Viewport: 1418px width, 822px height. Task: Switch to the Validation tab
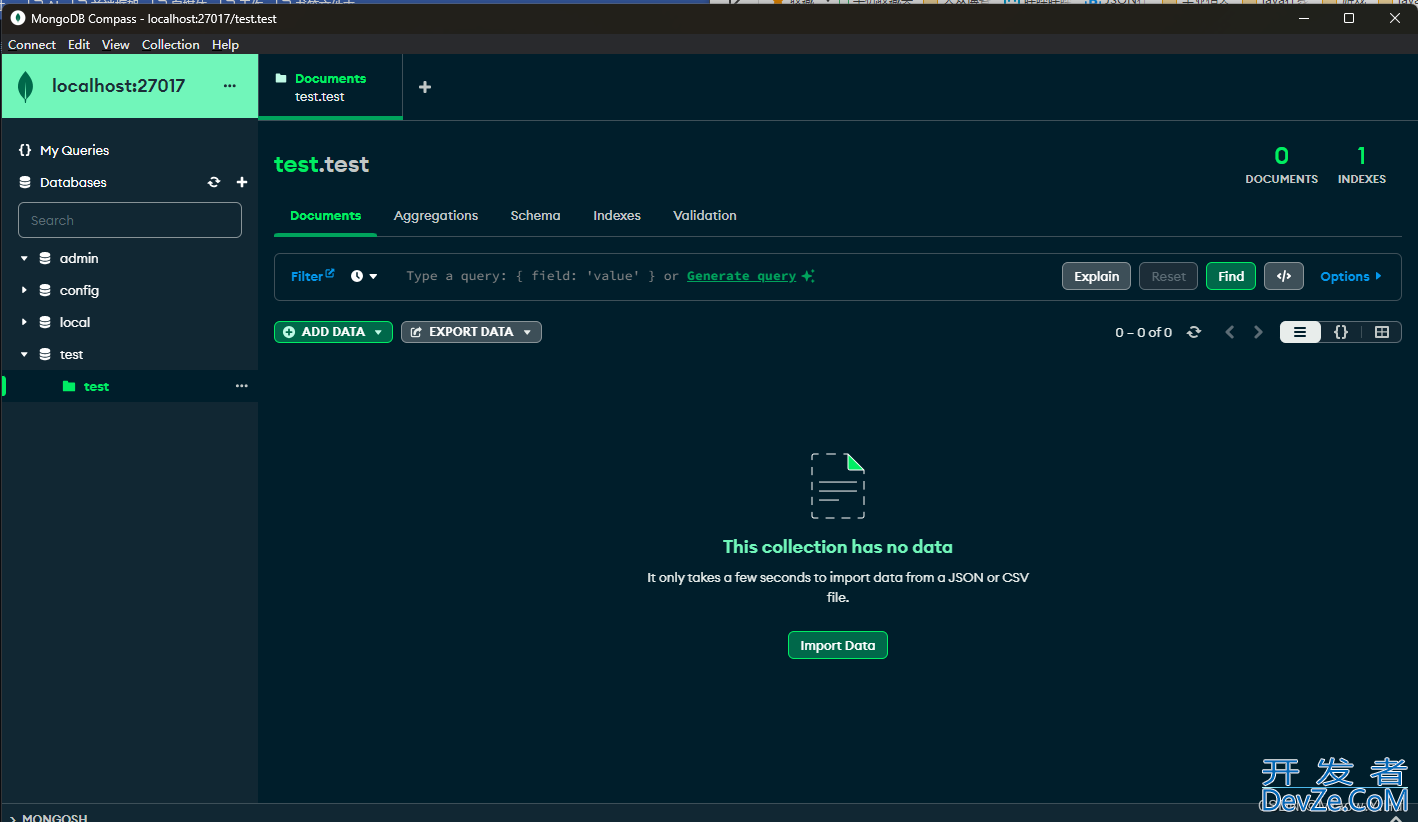tap(705, 215)
